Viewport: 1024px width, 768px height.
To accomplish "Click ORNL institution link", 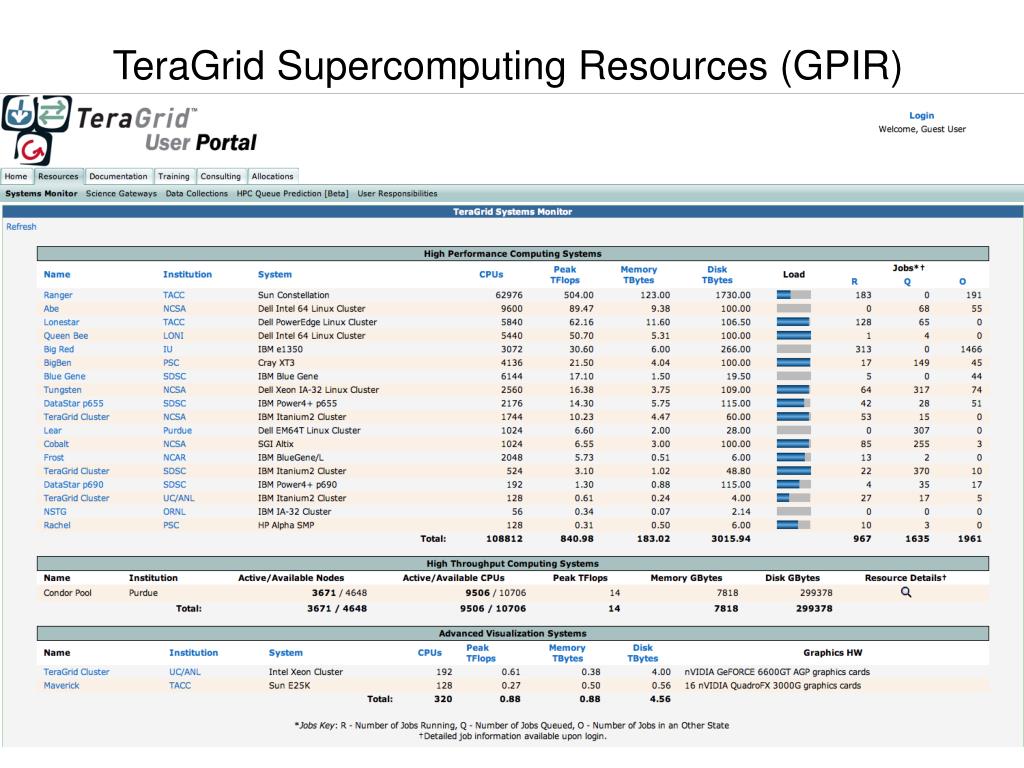I will point(174,511).
